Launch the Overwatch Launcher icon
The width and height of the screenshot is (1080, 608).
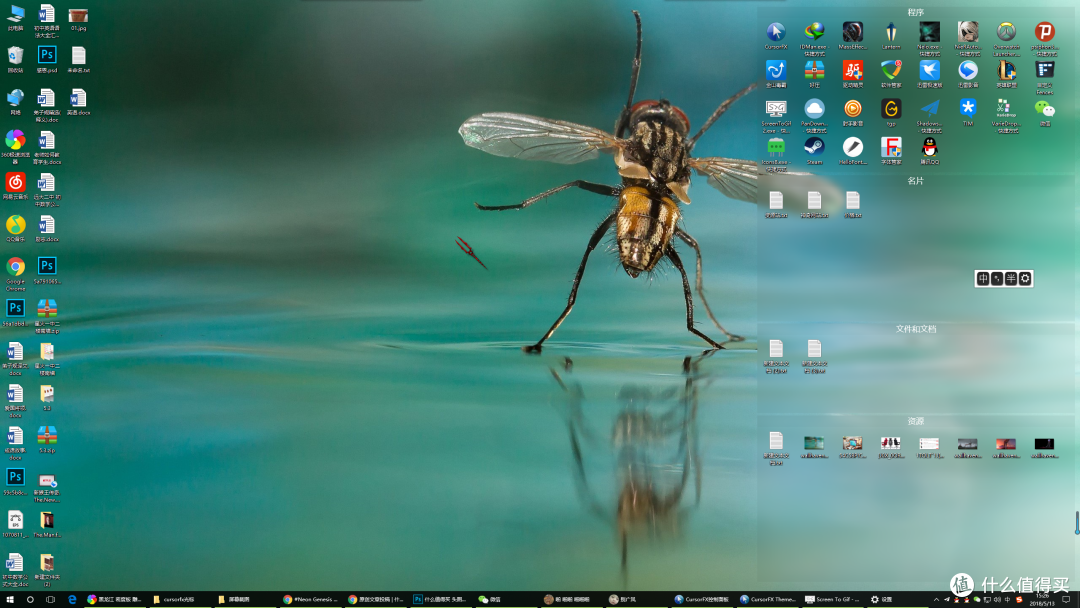pos(1006,32)
